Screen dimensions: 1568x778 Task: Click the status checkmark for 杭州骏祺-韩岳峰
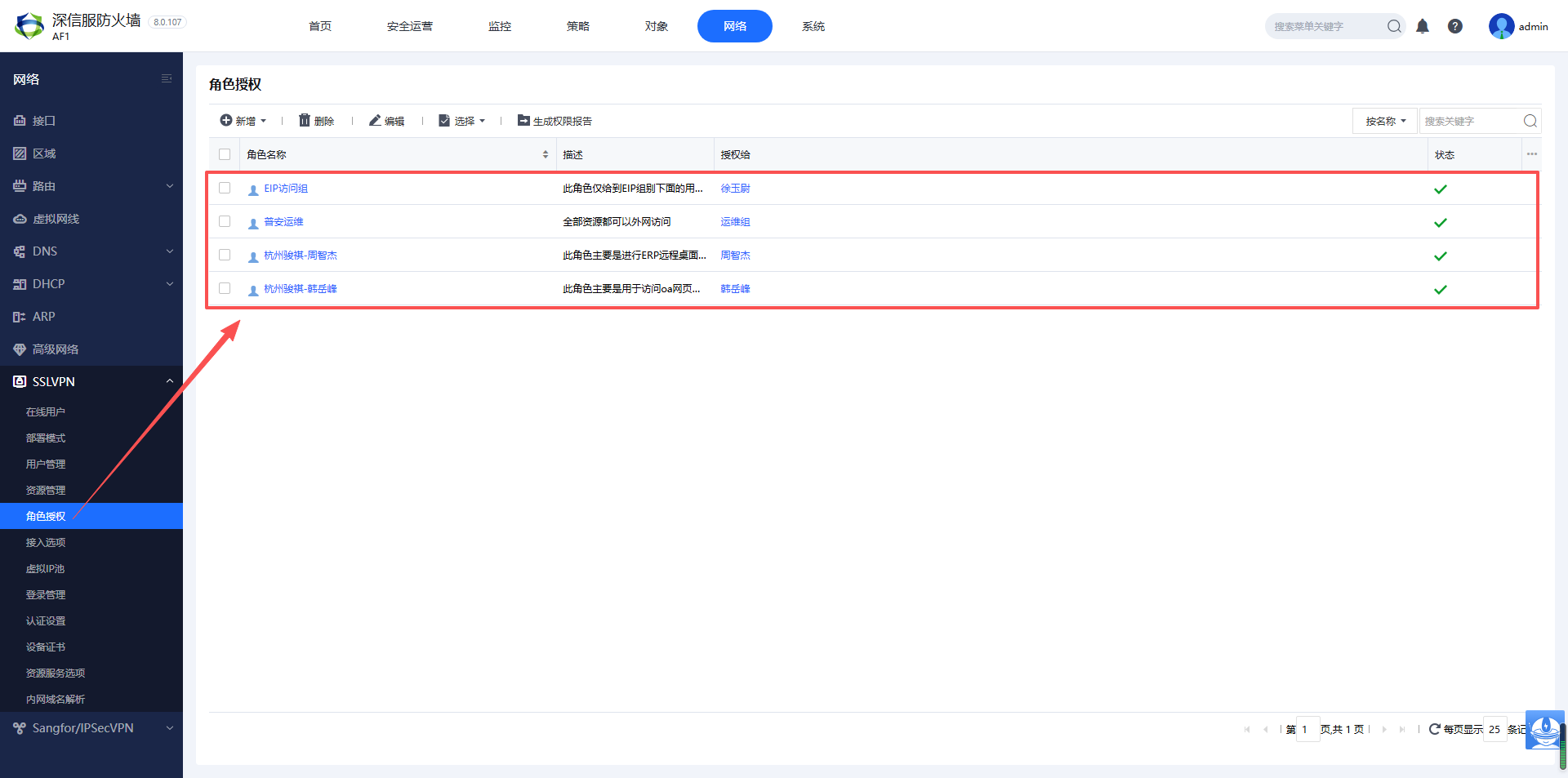(x=1441, y=289)
